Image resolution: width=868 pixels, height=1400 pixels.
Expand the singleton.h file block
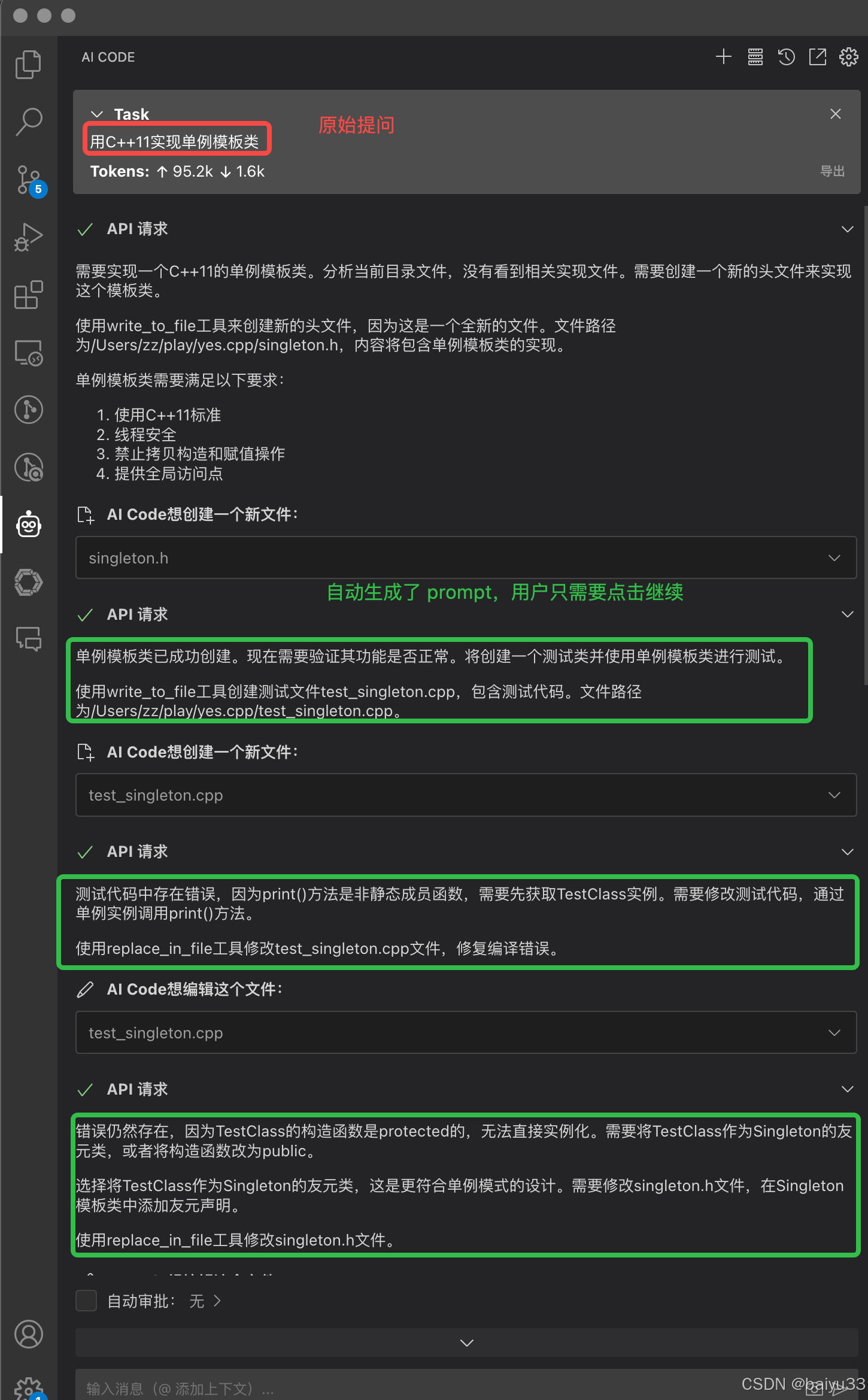(x=466, y=557)
